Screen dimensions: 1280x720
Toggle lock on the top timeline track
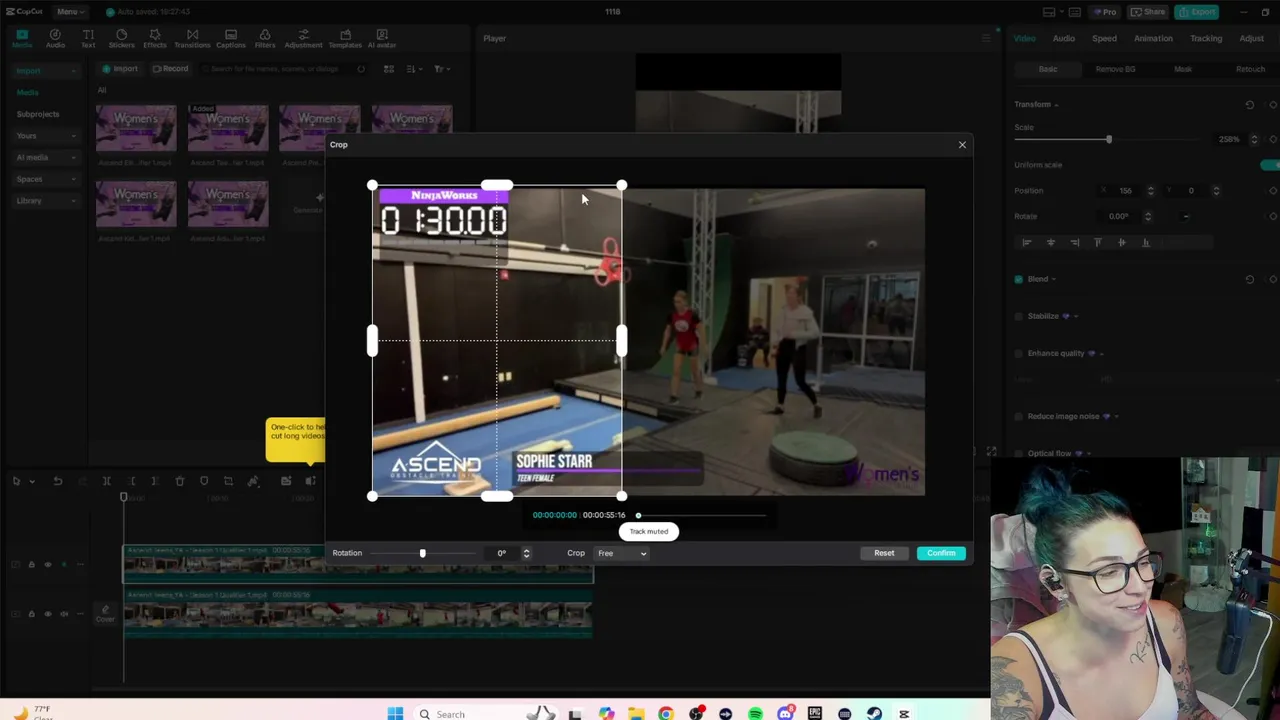(31, 564)
